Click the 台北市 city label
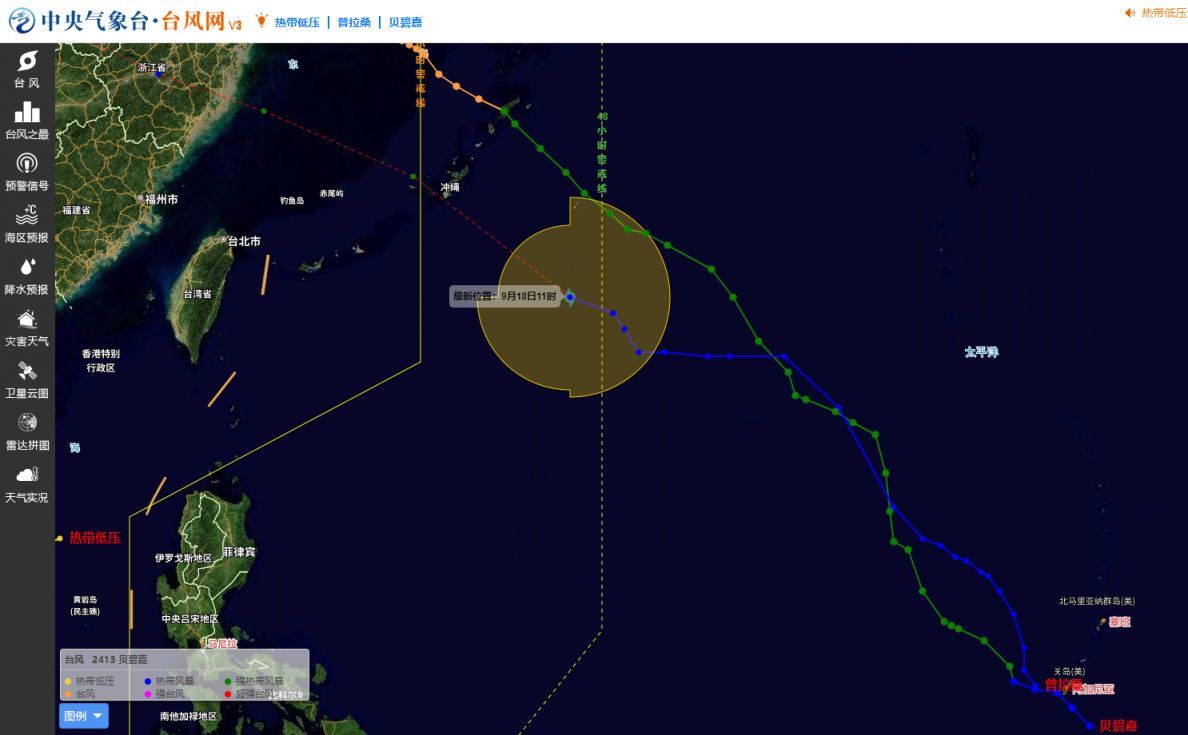Viewport: 1188px width, 735px height. pos(244,241)
